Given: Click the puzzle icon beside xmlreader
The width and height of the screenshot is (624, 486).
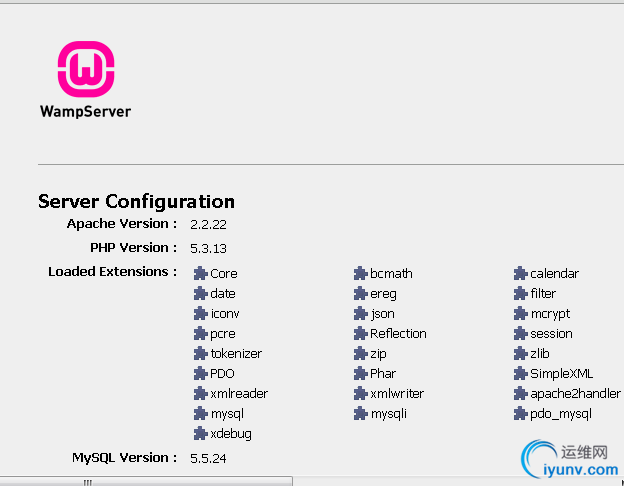Looking at the screenshot, I should pyautogui.click(x=201, y=394).
